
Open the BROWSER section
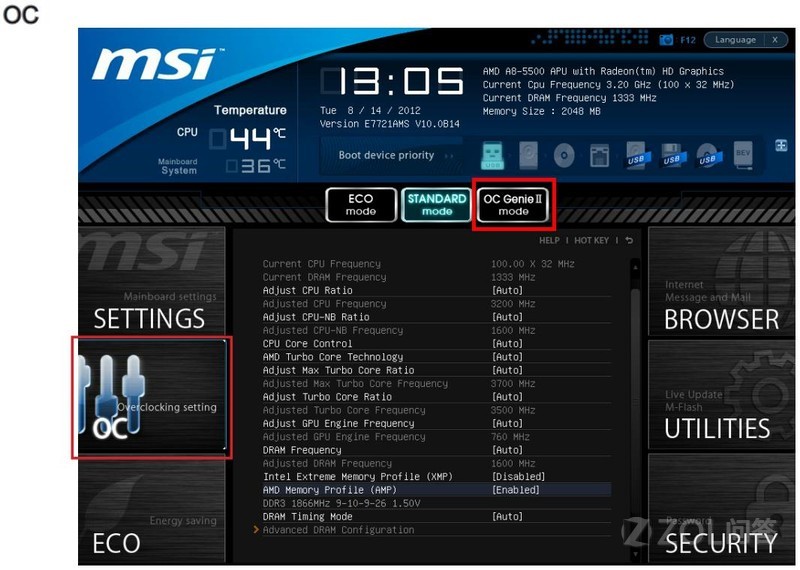(x=721, y=282)
